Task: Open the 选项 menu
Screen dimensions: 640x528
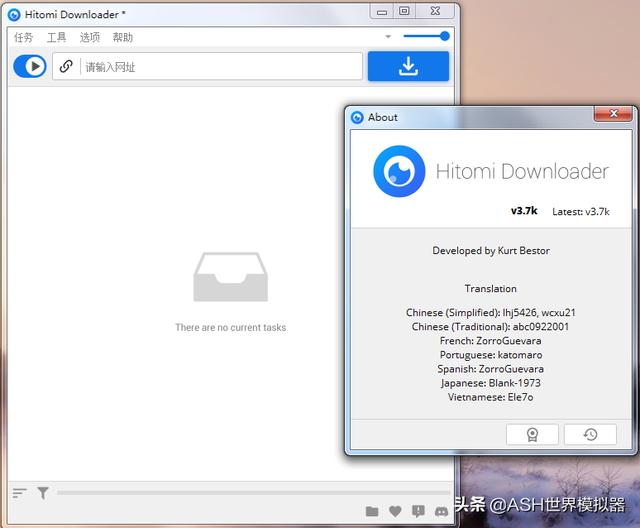Action: 90,38
